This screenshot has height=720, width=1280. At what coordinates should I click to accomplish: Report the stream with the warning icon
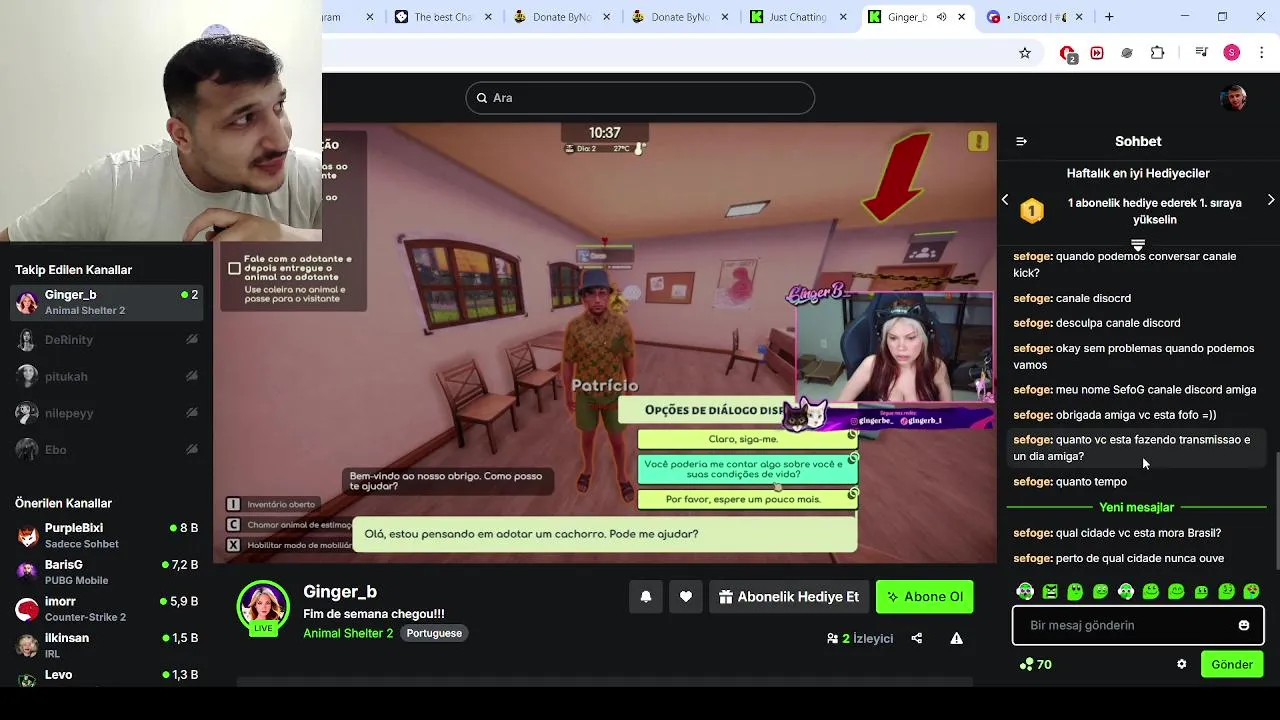tap(956, 638)
